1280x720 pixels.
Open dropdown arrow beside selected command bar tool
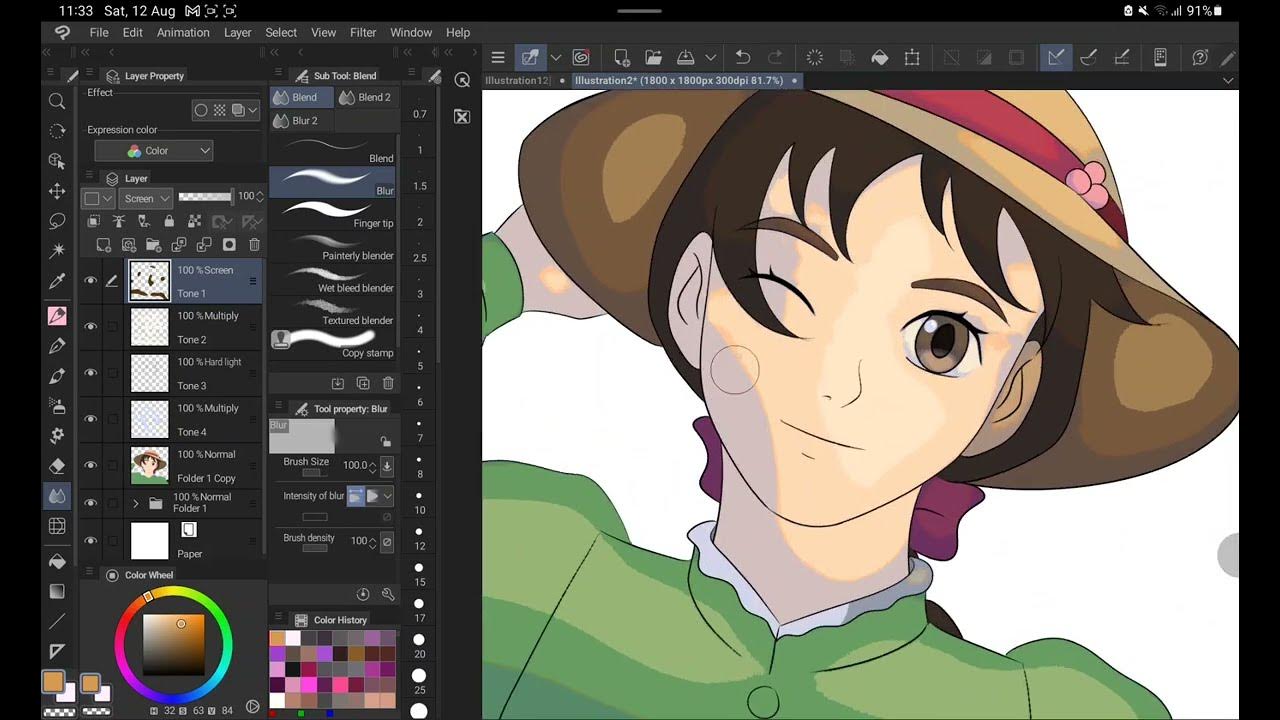pyautogui.click(x=556, y=58)
